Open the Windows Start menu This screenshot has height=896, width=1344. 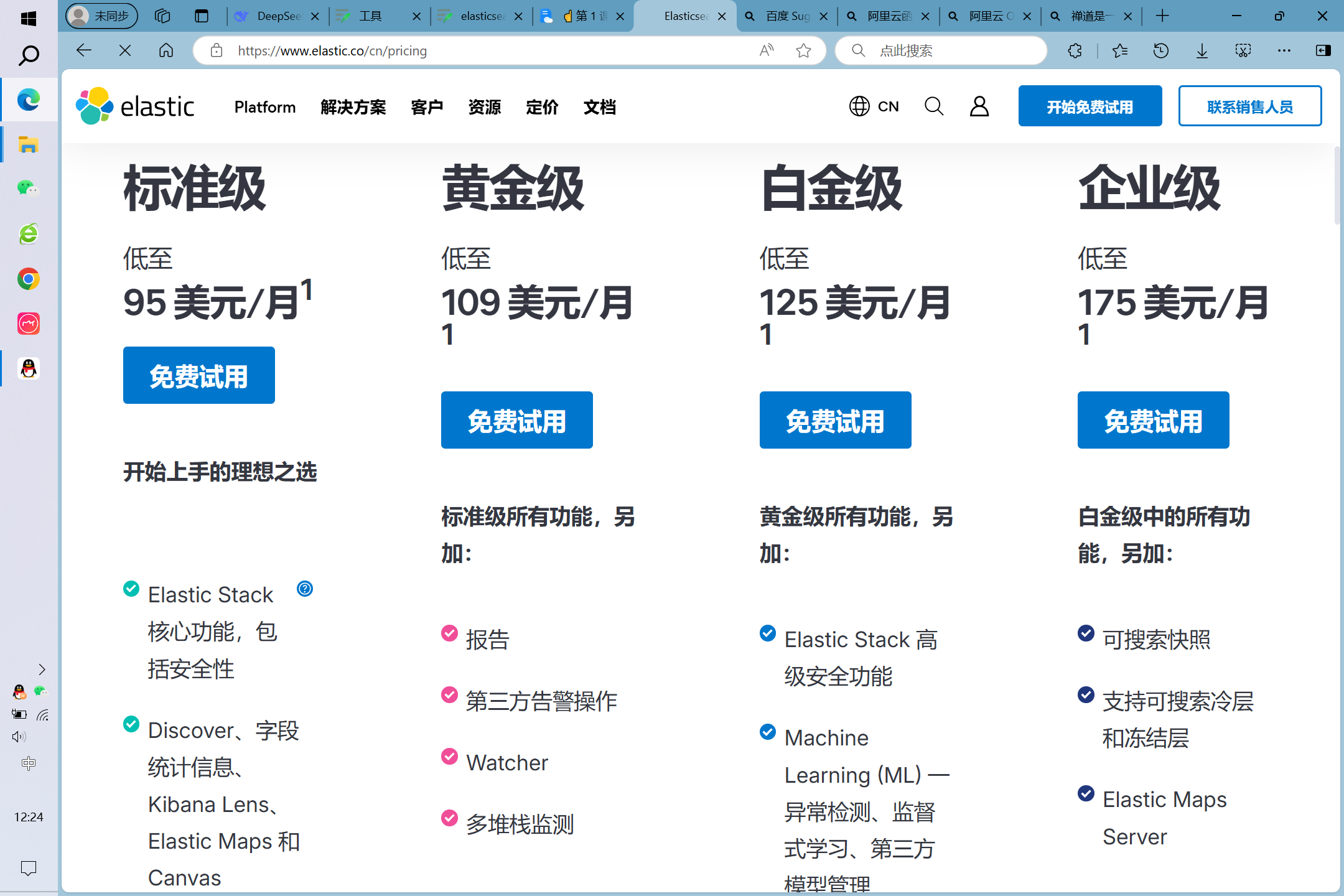tap(28, 18)
